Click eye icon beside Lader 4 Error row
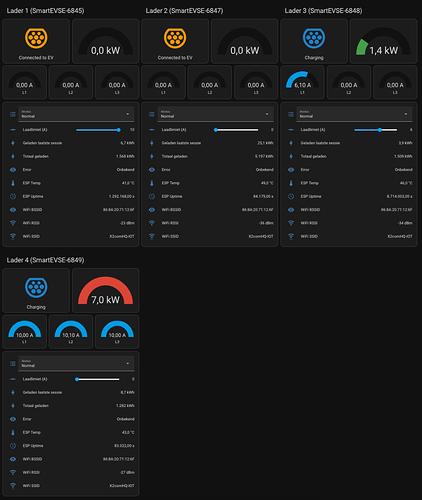The width and height of the screenshot is (422, 500). pos(13,419)
